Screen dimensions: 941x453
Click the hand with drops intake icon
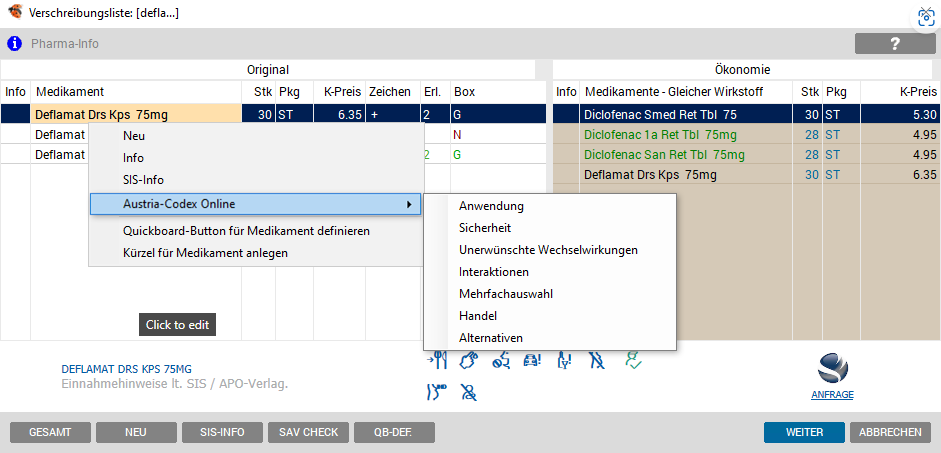point(468,360)
